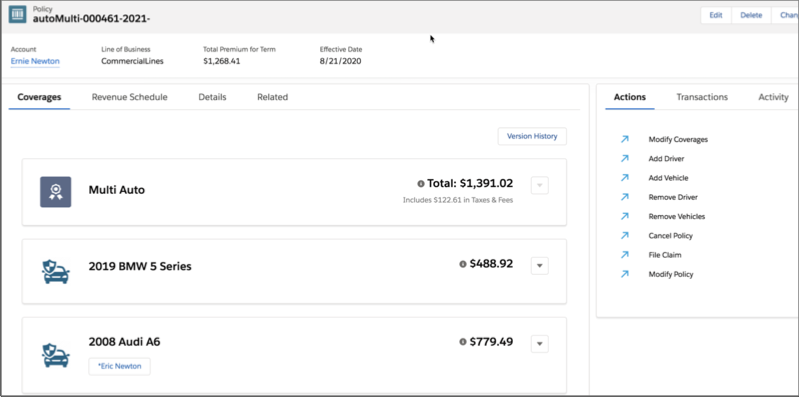This screenshot has height=397, width=799.
Task: Click the CommercialLines line of business value
Action: 132,61
